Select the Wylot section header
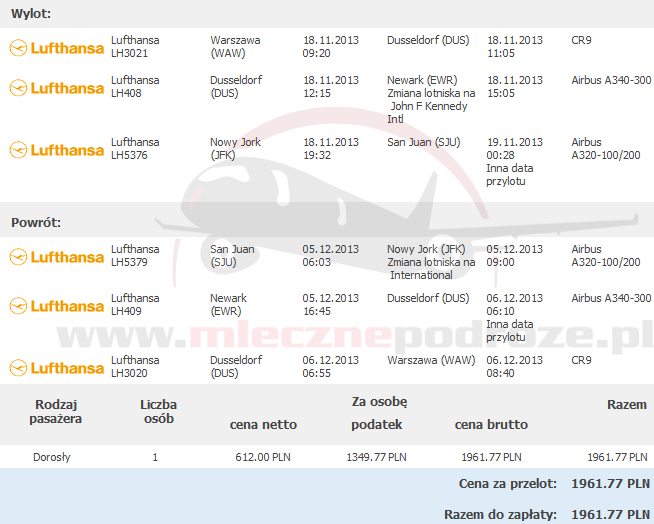 tap(31, 14)
